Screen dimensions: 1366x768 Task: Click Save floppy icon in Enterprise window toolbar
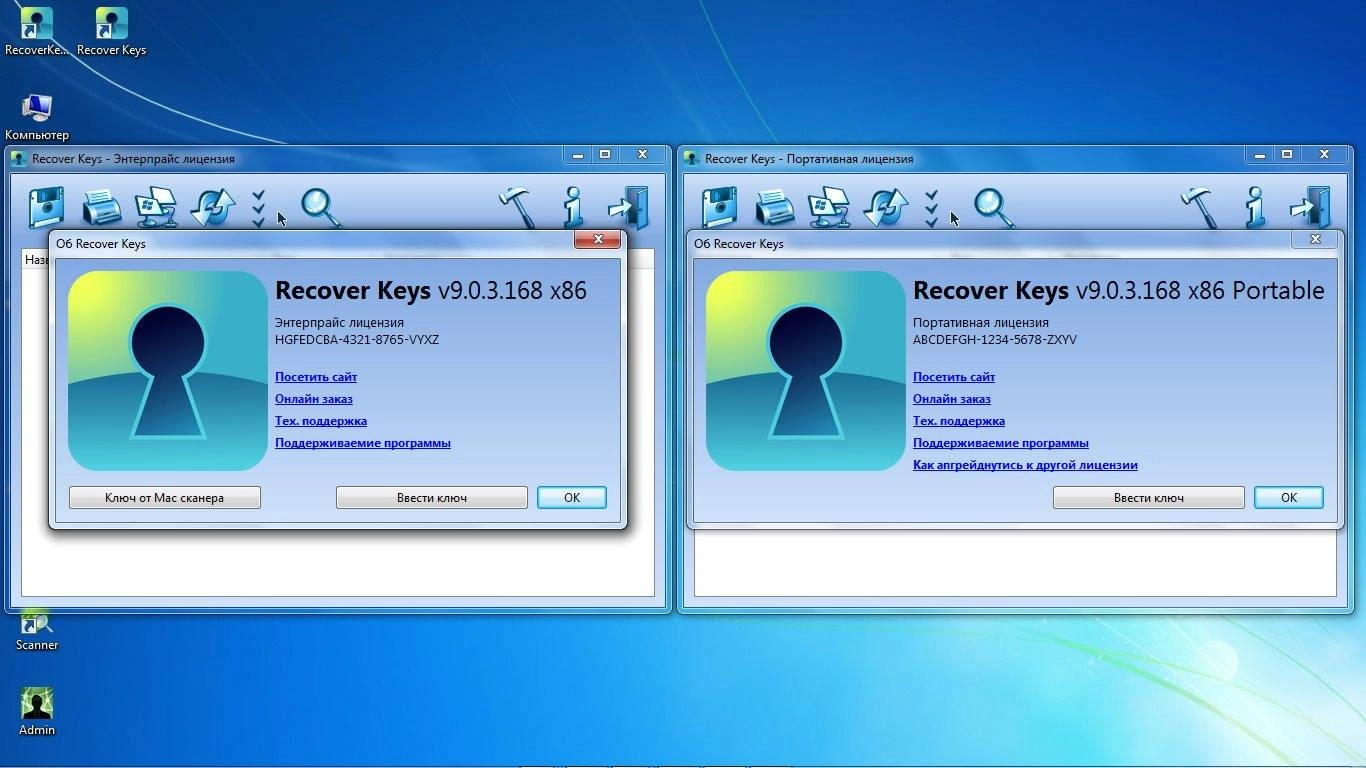tap(46, 208)
